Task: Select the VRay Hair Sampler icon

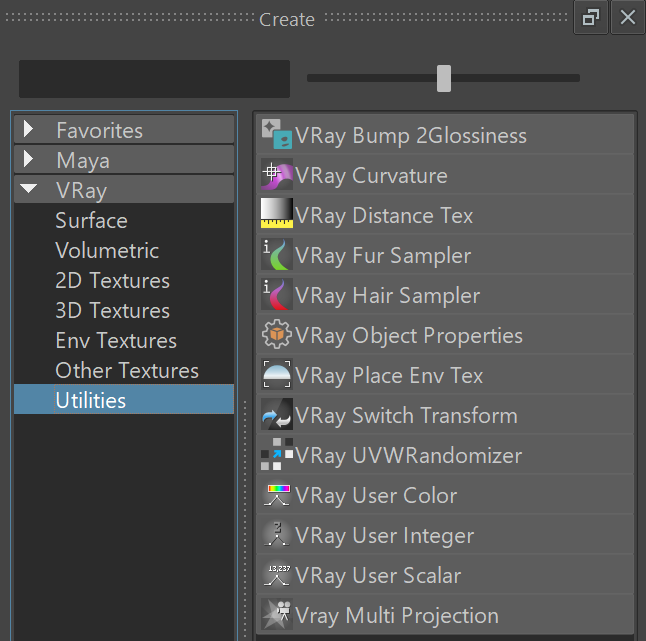Action: coord(277,294)
